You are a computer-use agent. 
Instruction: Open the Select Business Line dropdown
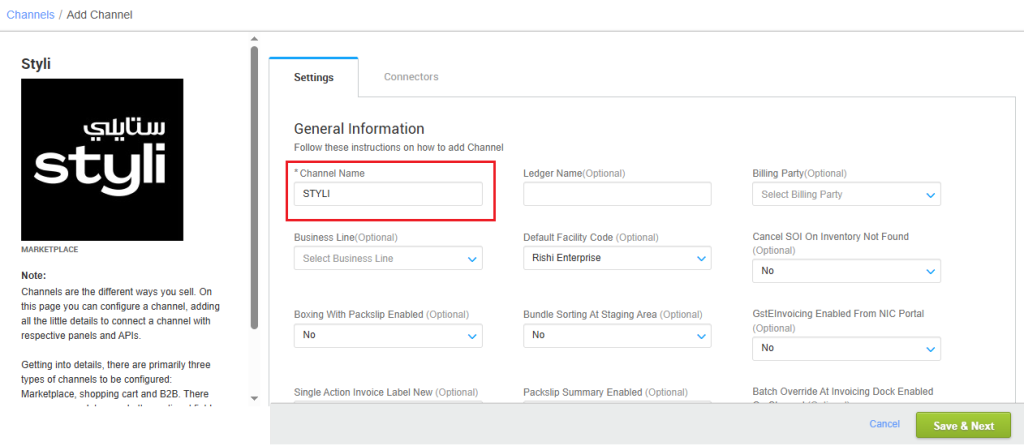click(x=388, y=258)
